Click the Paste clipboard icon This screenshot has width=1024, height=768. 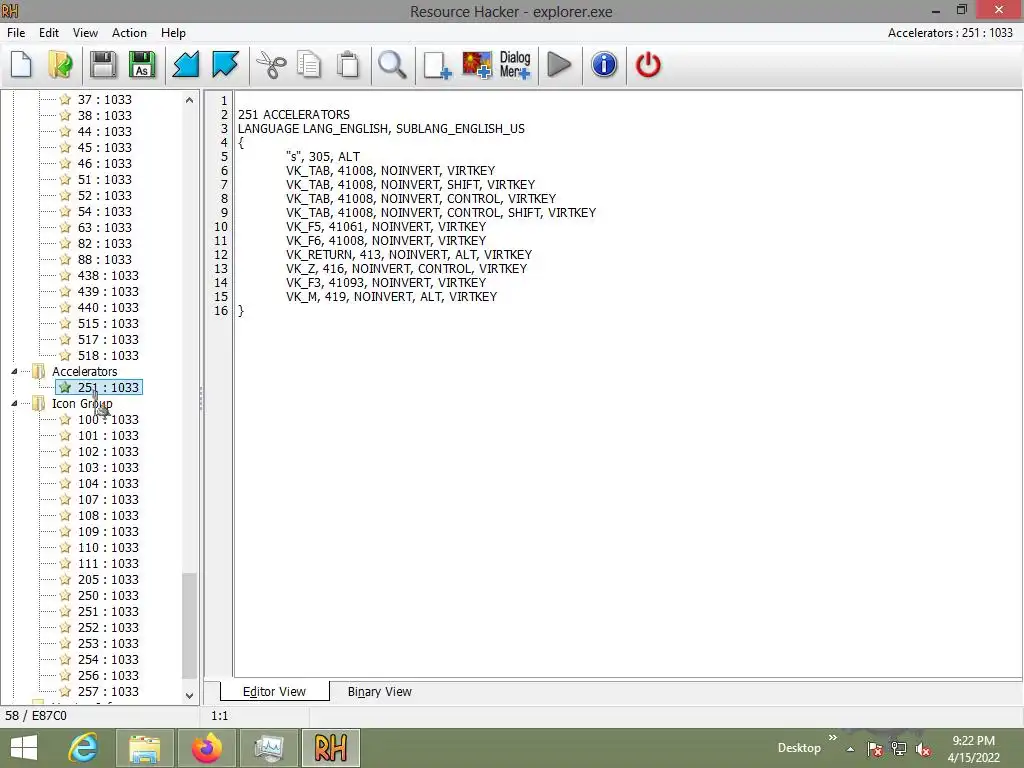[348, 65]
